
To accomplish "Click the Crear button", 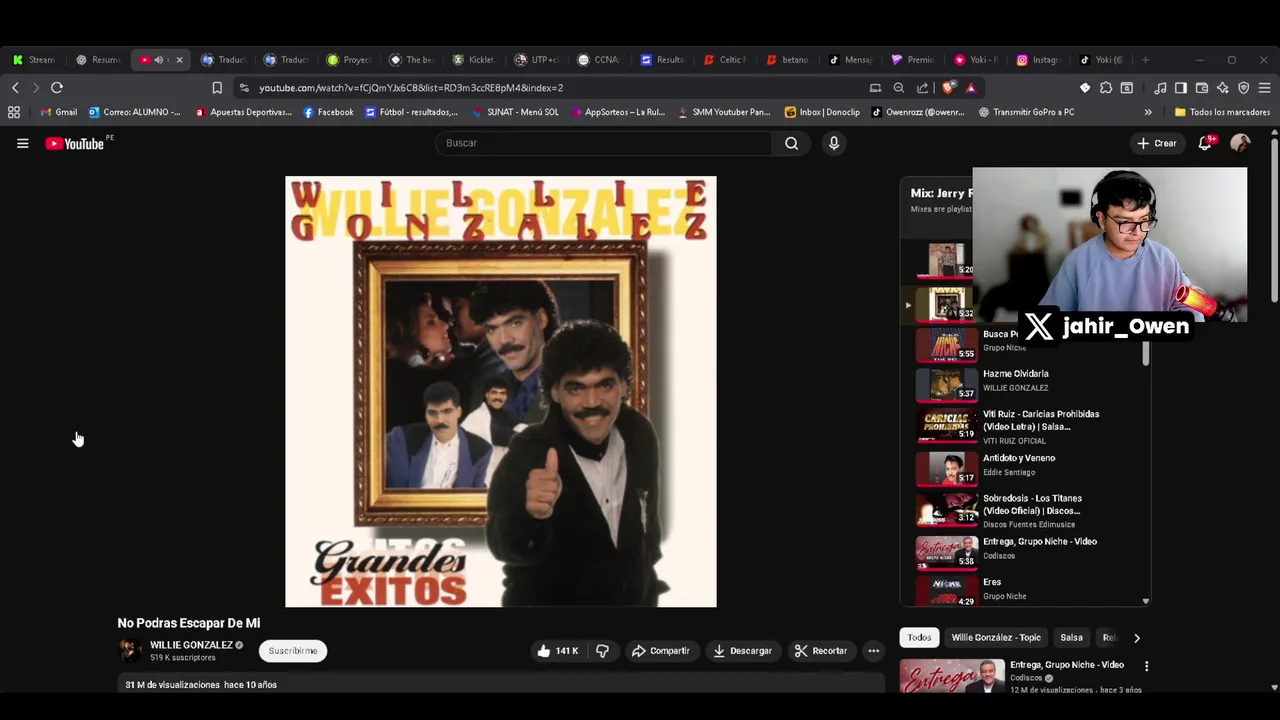I will point(1157,143).
